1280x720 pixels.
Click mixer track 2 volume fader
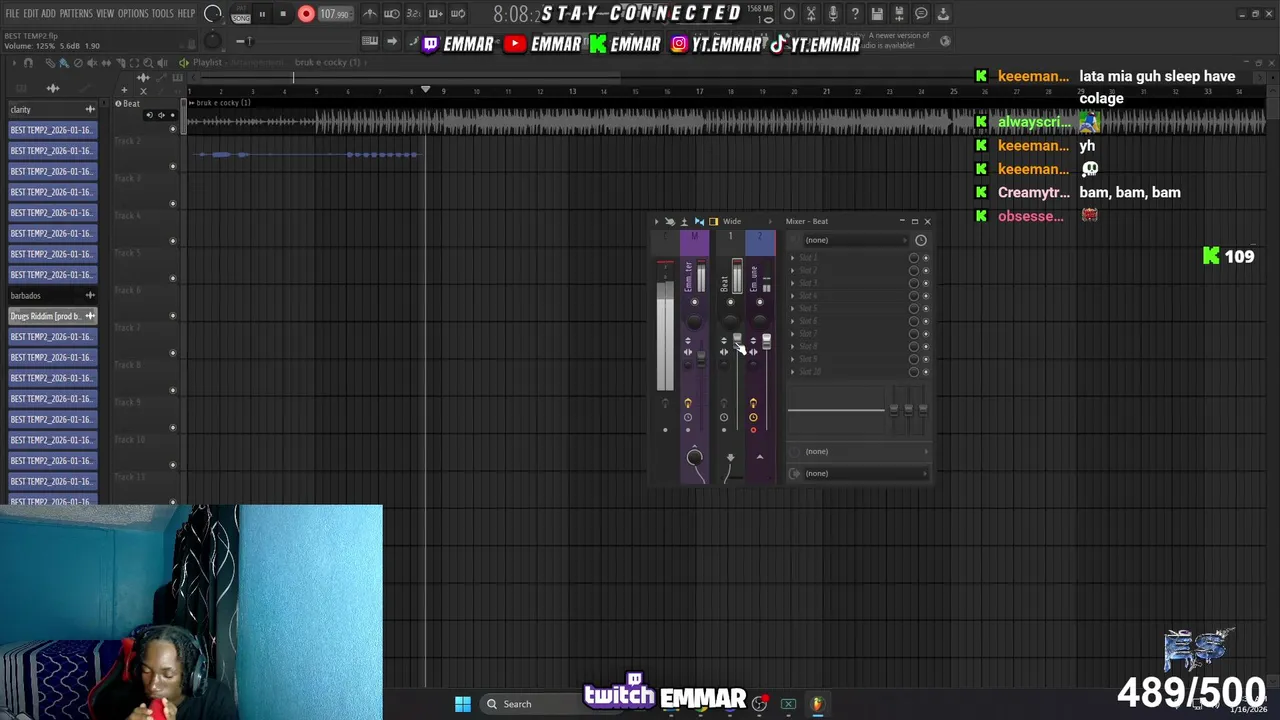766,342
